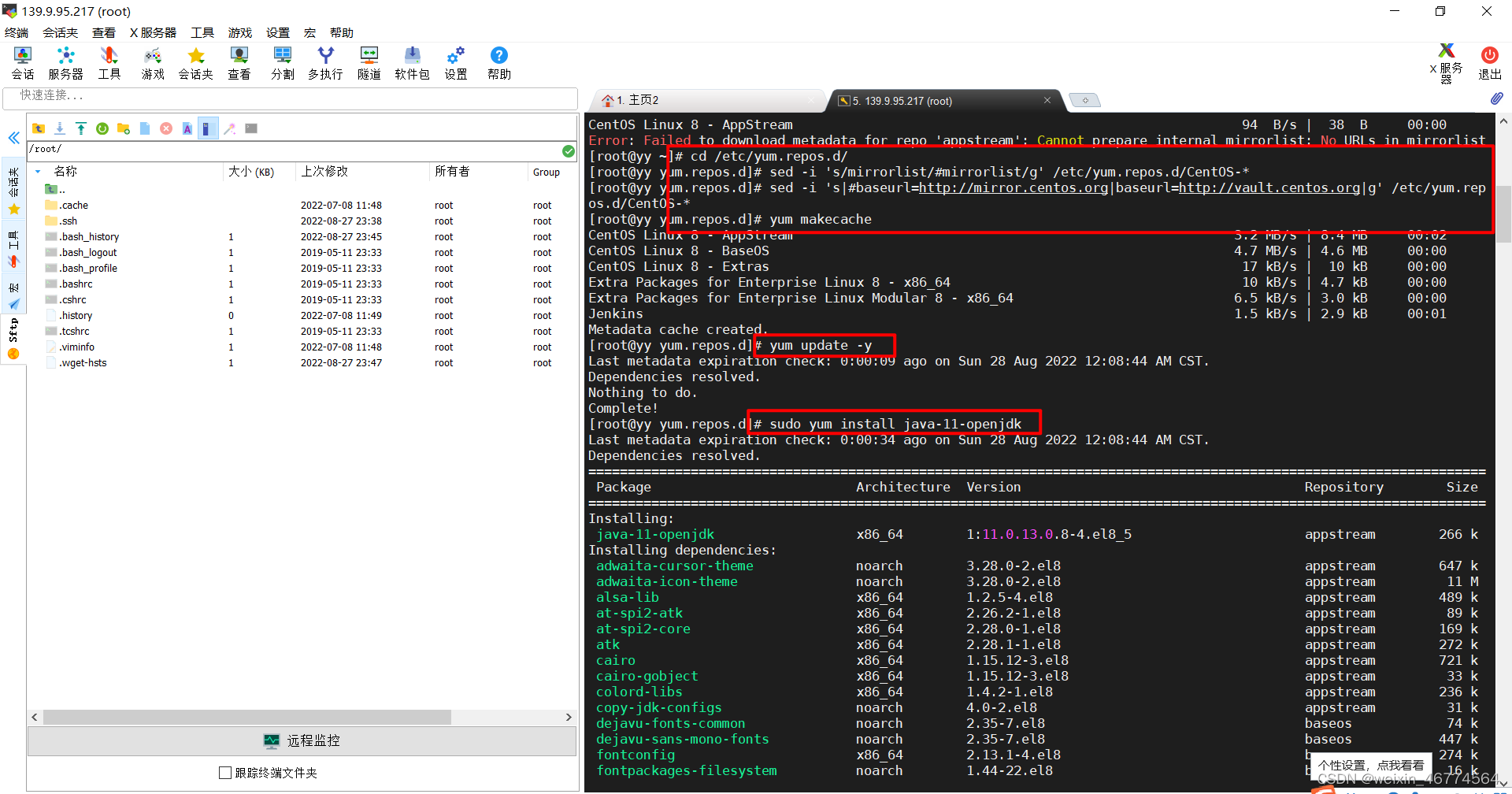Click the 设置 (Settings) gear toolbar icon
The height and width of the screenshot is (794, 1512).
(x=455, y=63)
